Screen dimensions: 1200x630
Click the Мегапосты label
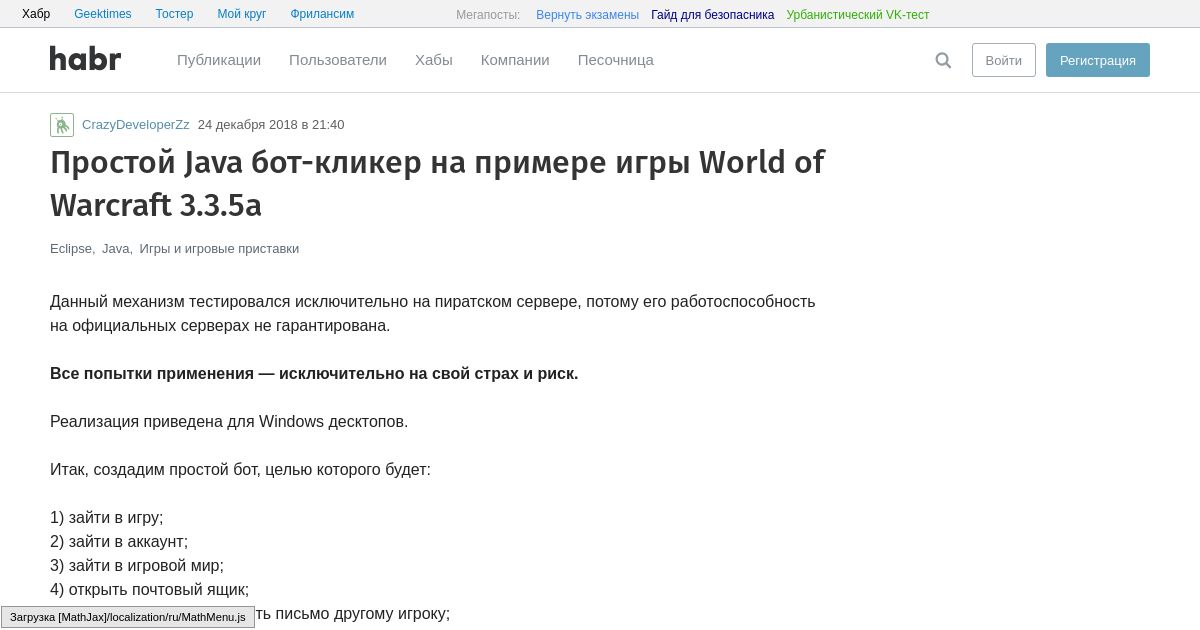coord(488,15)
